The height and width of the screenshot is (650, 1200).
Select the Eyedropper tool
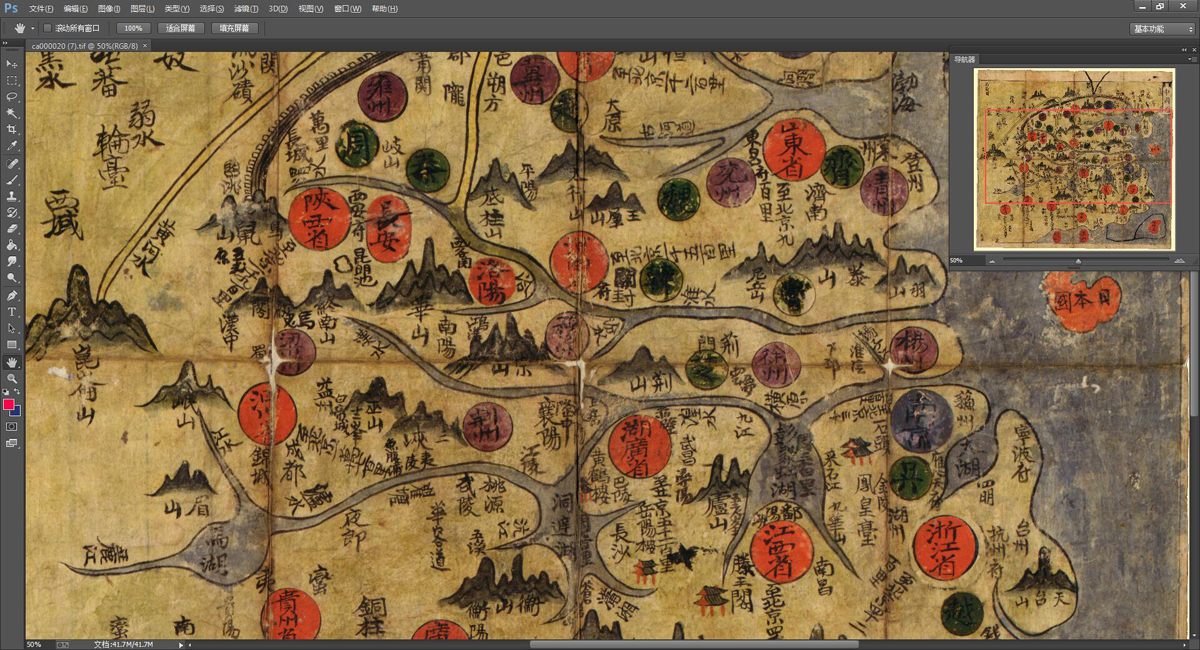coord(12,145)
